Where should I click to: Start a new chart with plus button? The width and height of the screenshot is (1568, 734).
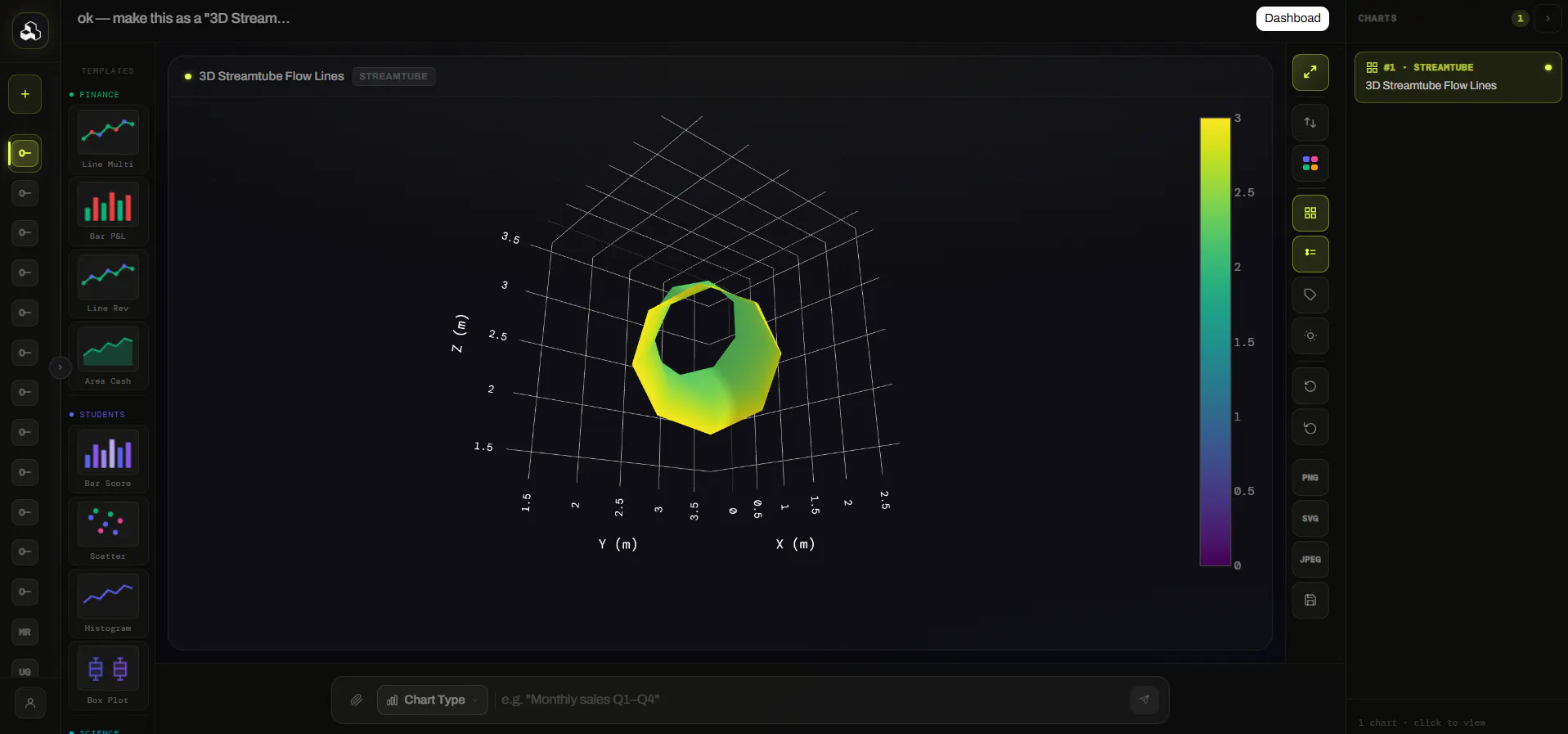[x=25, y=94]
